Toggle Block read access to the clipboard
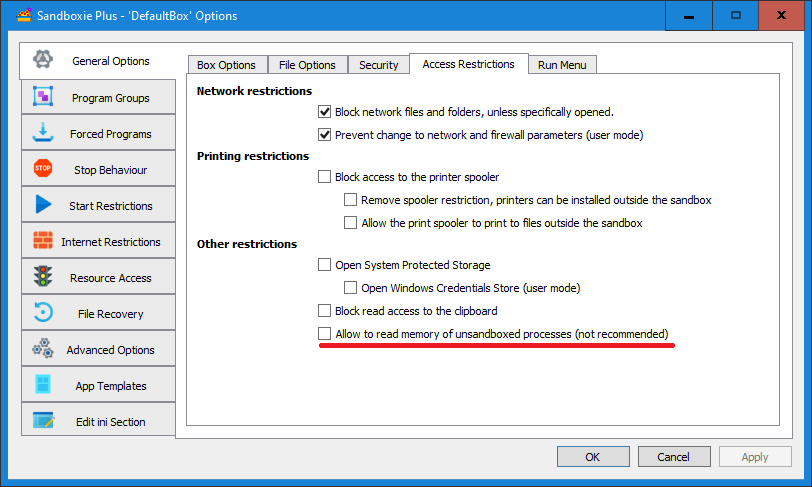 point(324,311)
